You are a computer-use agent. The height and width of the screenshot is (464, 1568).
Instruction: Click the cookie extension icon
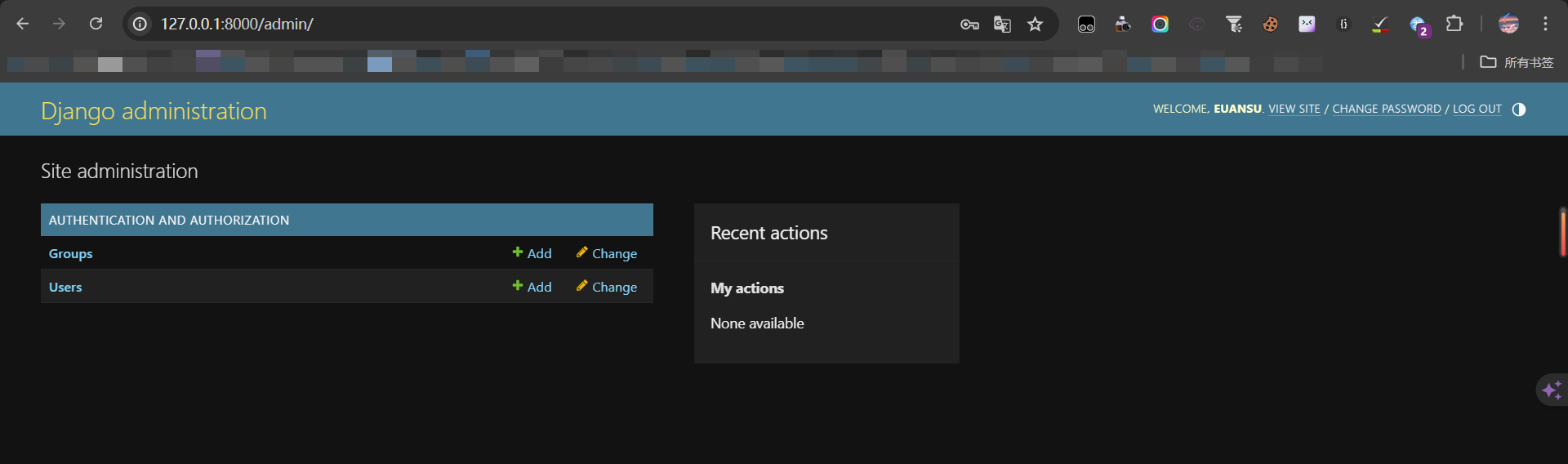1270,25
